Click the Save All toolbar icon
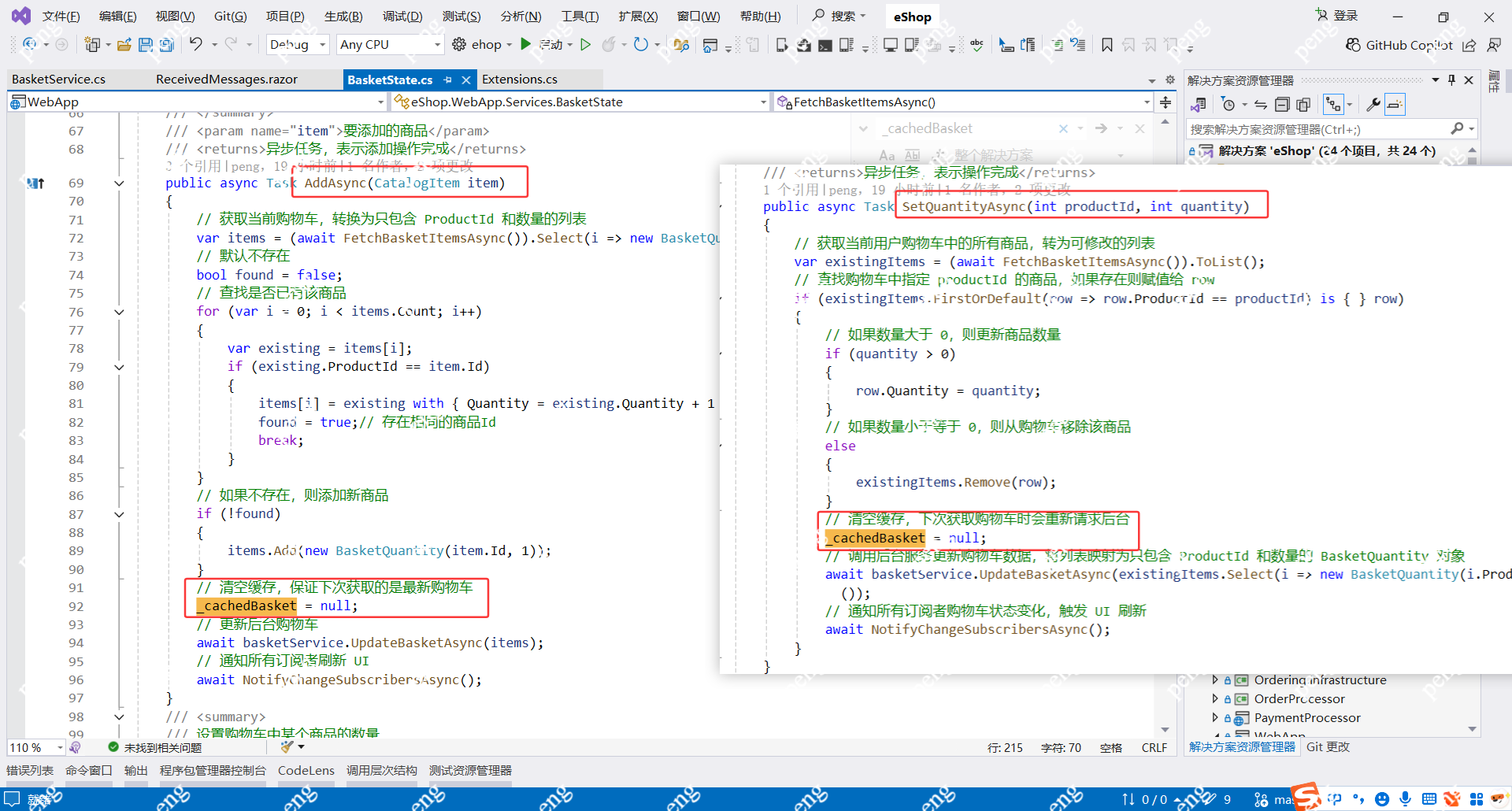This screenshot has width=1512, height=811. (166, 45)
